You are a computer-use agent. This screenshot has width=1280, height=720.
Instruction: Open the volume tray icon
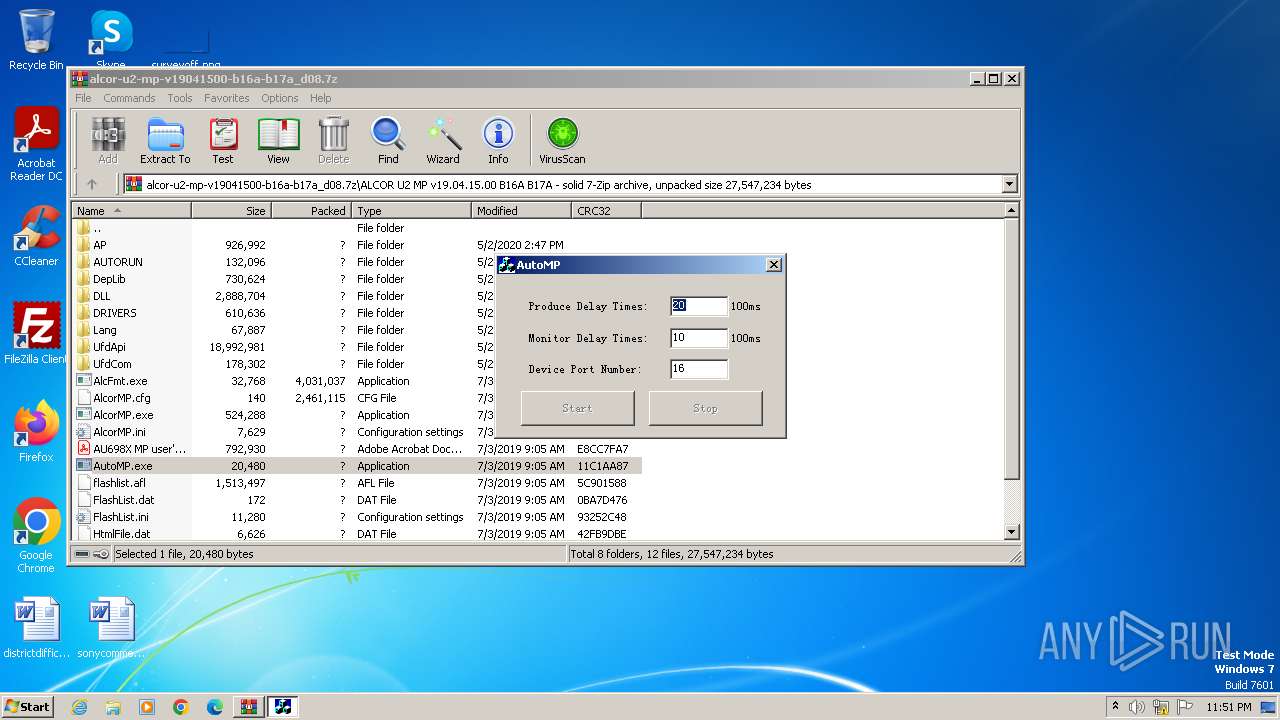pos(1136,707)
